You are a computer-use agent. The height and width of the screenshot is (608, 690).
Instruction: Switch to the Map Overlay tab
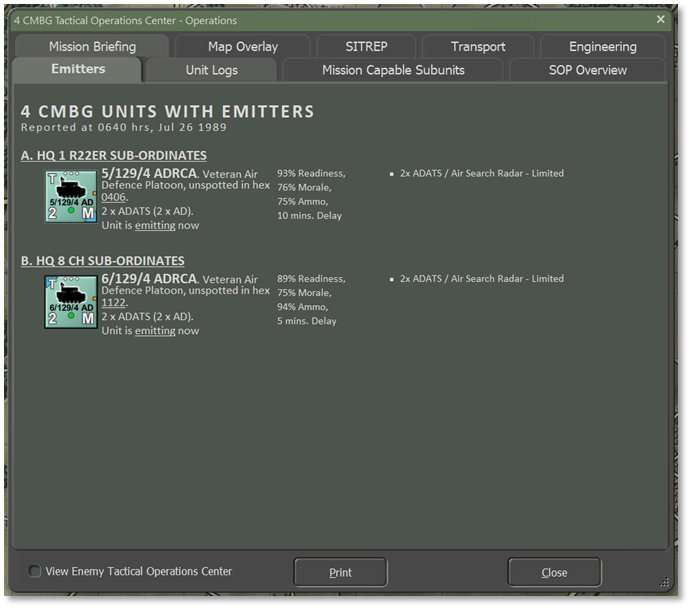click(x=242, y=47)
